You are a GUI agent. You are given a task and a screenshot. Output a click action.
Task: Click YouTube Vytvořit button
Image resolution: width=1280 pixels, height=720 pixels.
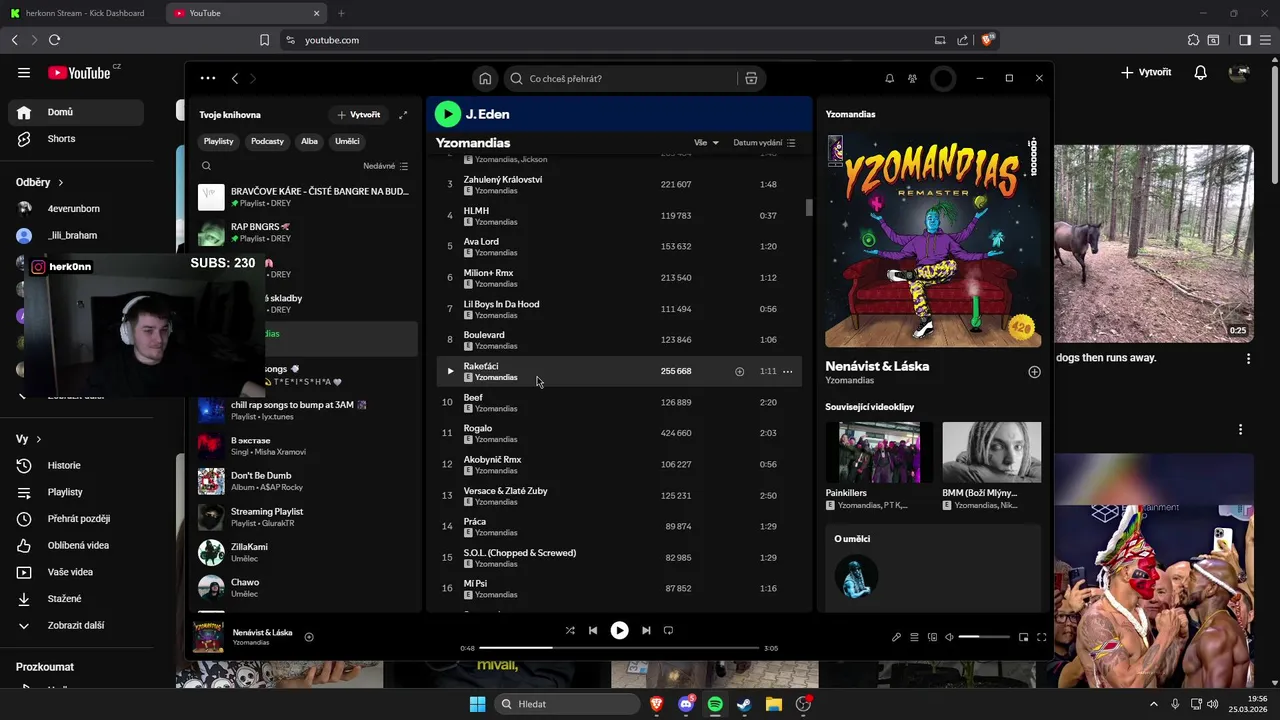point(1146,72)
